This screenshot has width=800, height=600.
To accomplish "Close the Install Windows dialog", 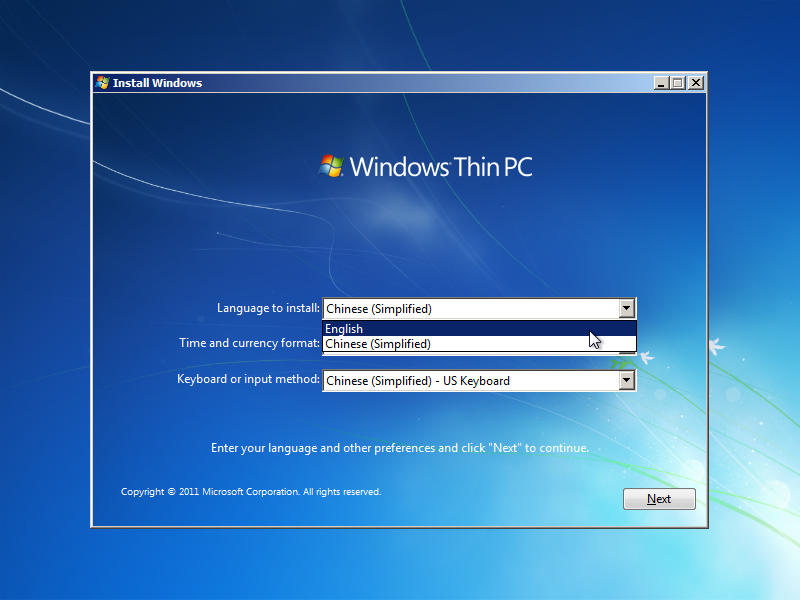I will coord(695,83).
